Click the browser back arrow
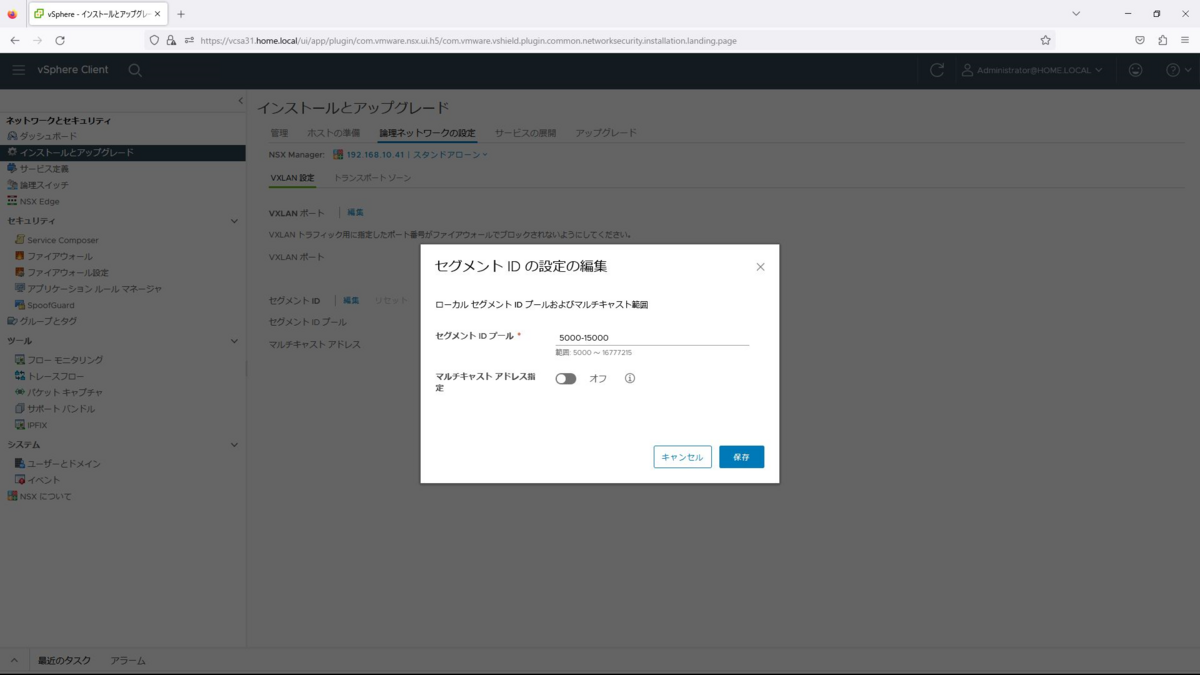 point(15,41)
